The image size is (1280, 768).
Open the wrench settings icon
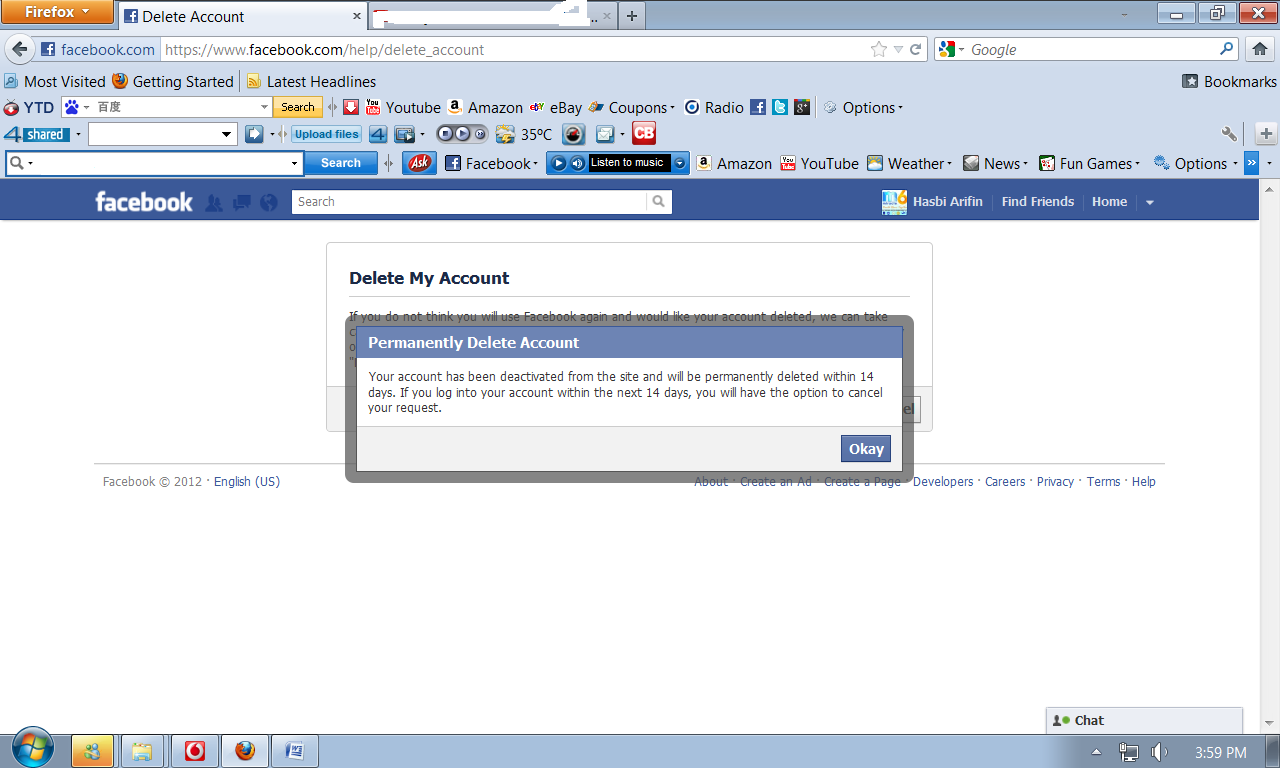1230,134
